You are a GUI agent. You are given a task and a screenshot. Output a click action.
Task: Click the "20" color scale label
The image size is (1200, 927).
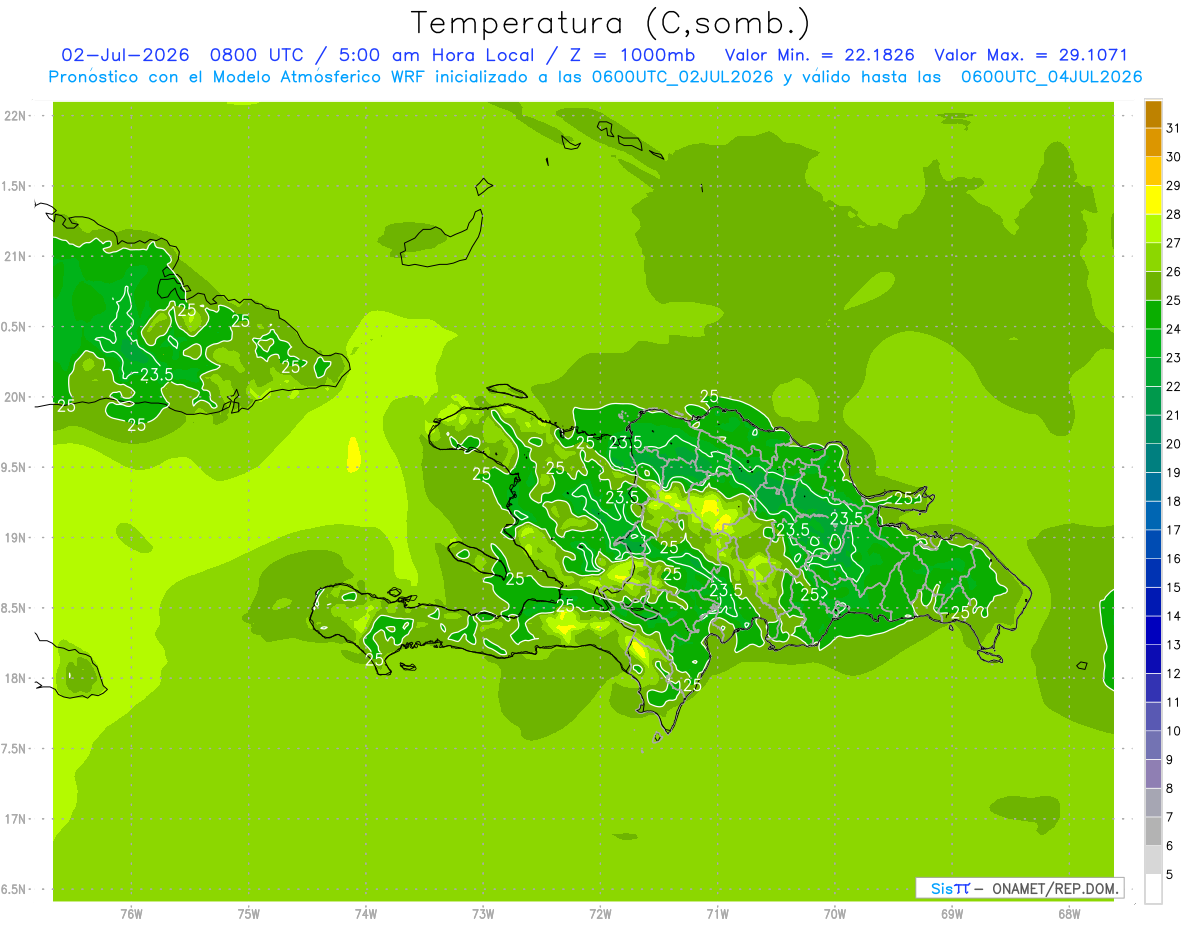tap(1173, 444)
